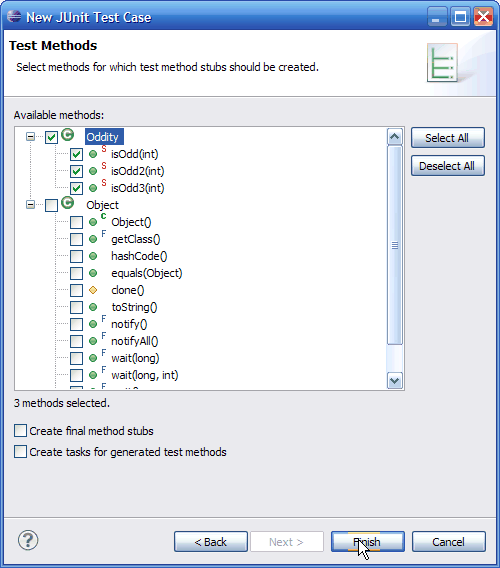Click the wait(long, int) method icon
500x568 pixels.
(93, 375)
